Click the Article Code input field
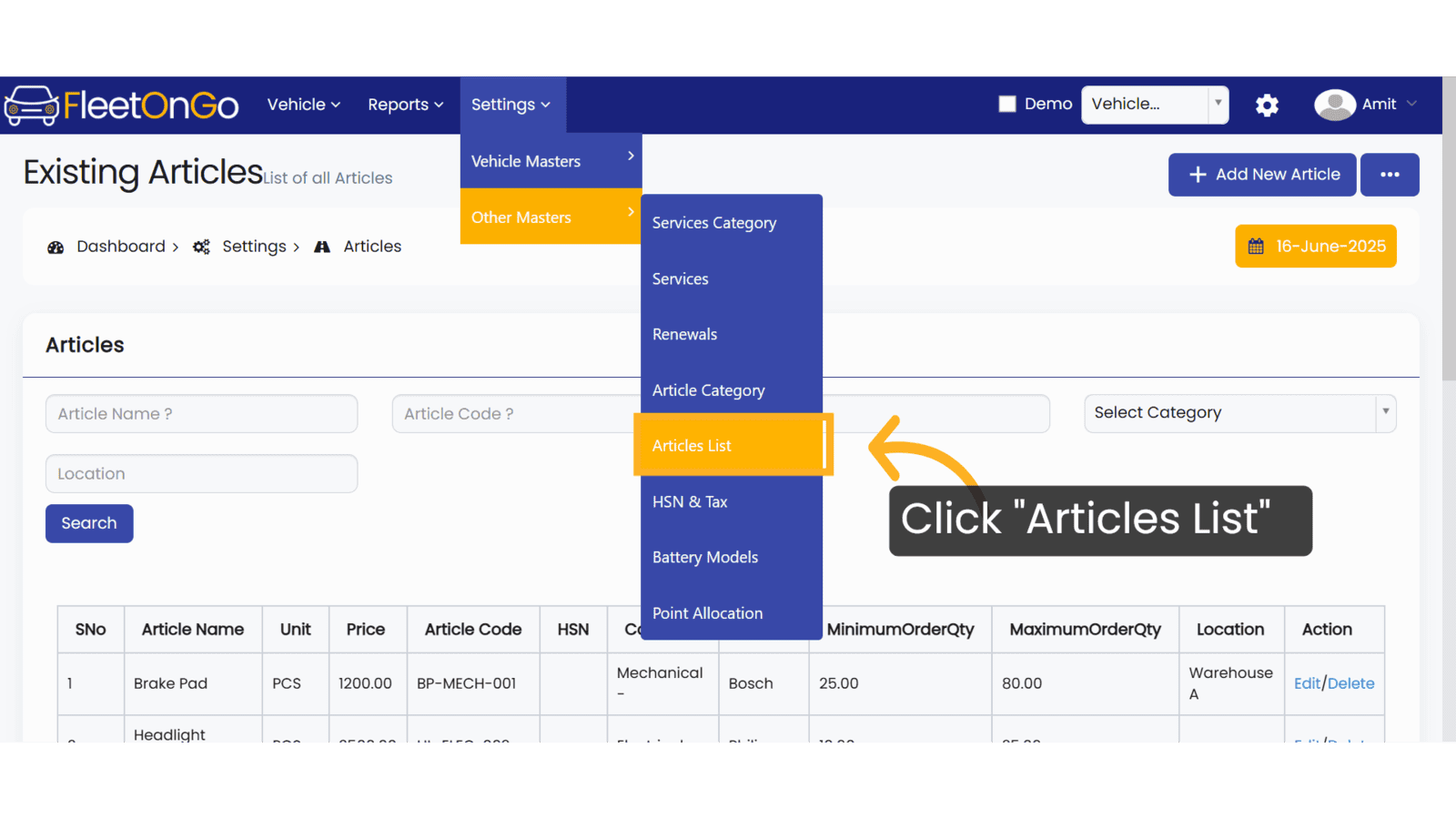 (x=514, y=414)
